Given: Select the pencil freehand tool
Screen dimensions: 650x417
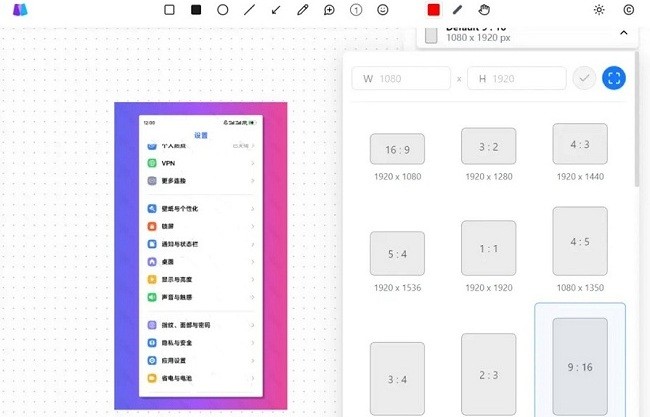Looking at the screenshot, I should 303,10.
